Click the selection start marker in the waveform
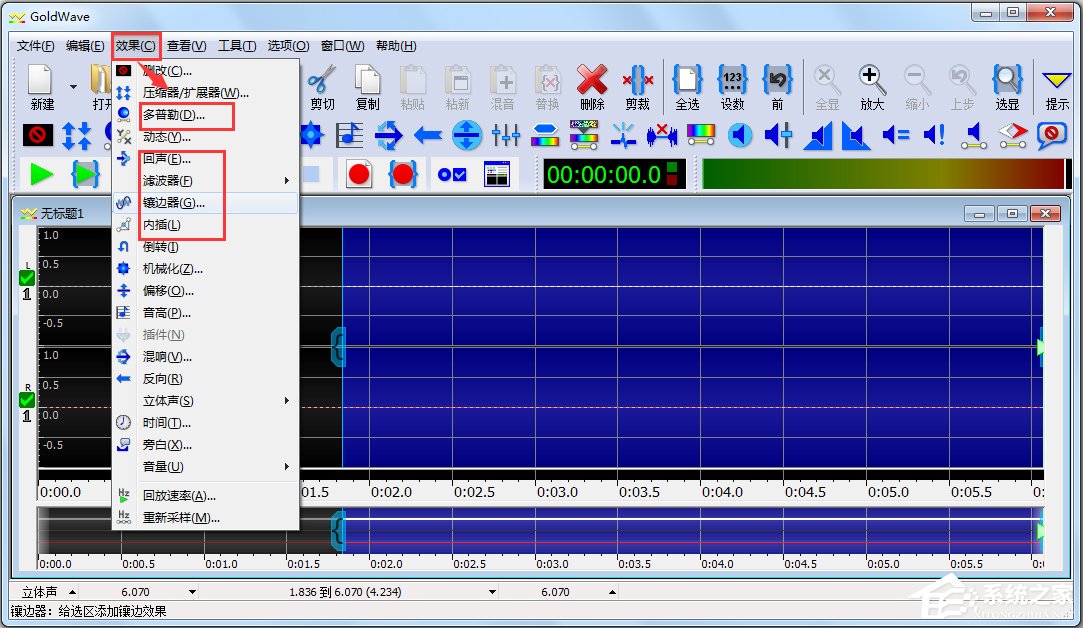The height and width of the screenshot is (628, 1083). coord(338,347)
